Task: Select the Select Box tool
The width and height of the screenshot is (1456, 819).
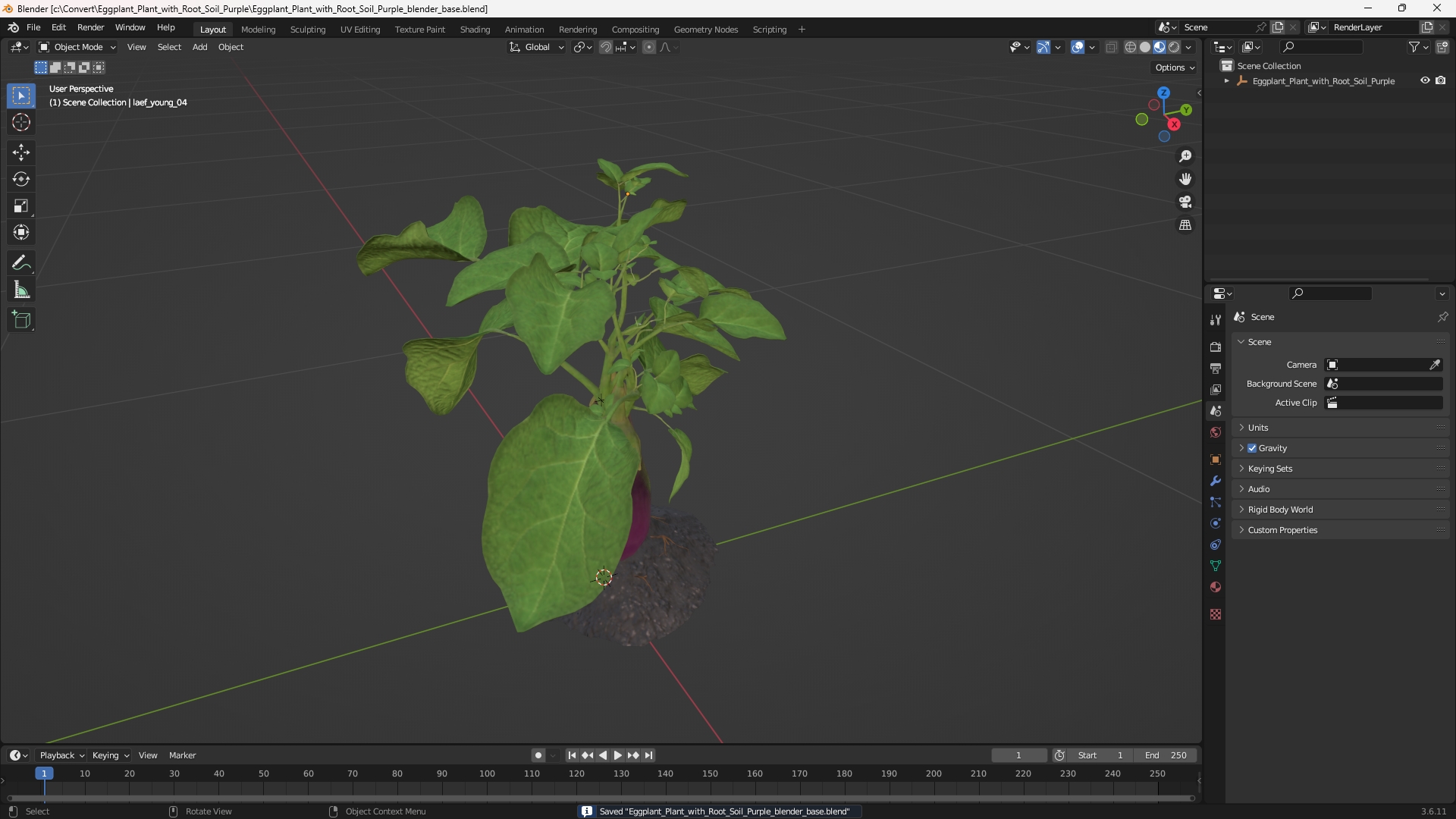Action: (x=21, y=96)
